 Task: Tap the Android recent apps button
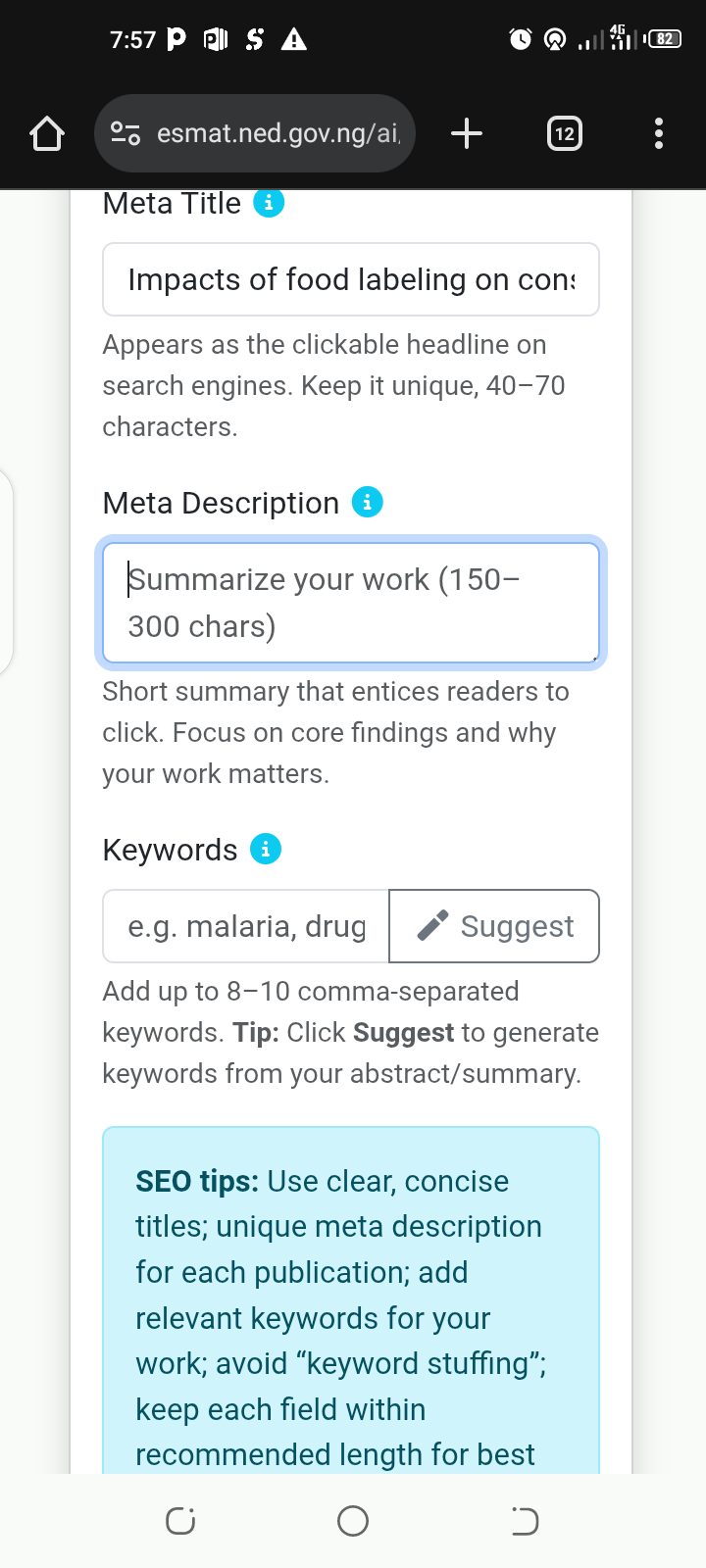tap(180, 1521)
